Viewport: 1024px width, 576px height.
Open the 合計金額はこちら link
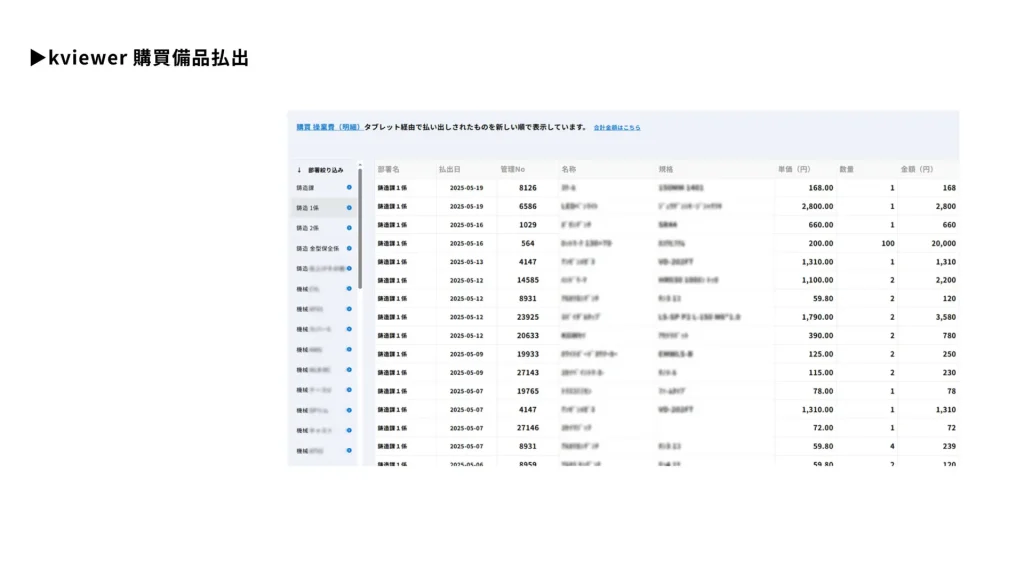coord(617,128)
